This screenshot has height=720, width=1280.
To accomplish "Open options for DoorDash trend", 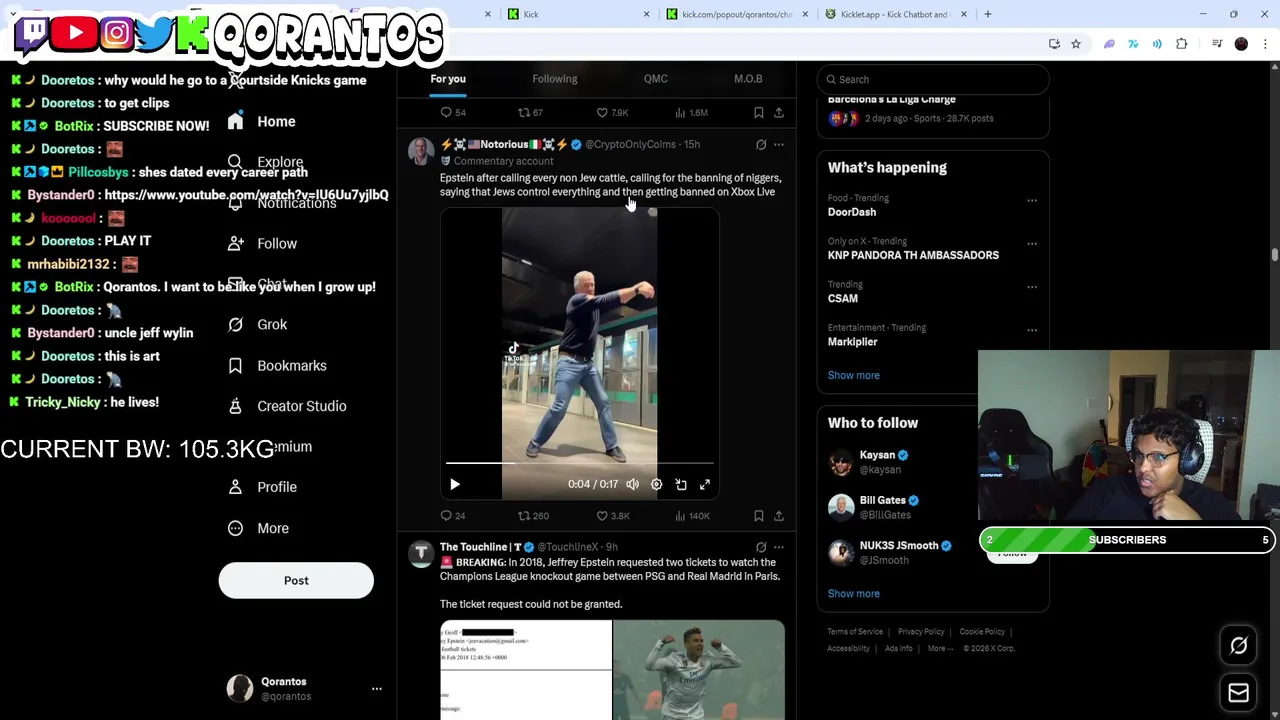I will 1032,200.
